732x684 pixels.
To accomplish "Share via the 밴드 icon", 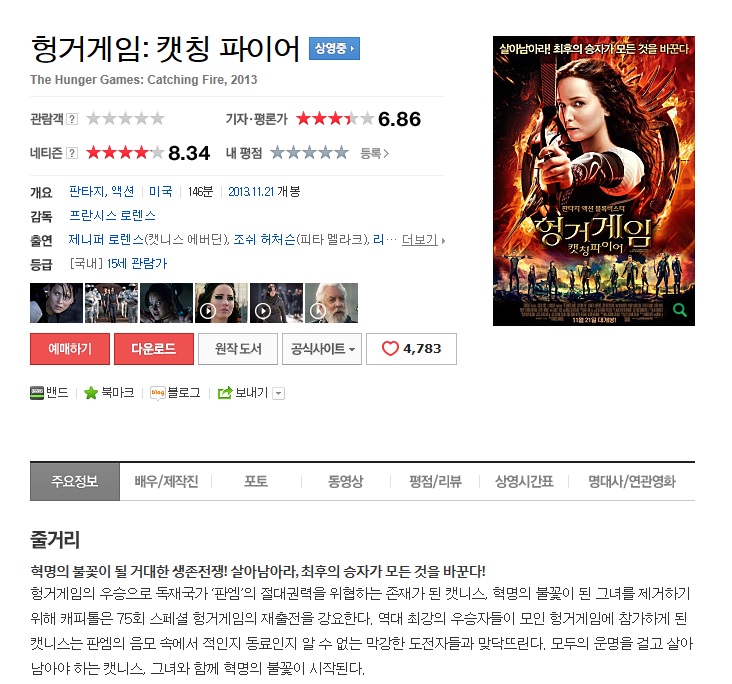I will pyautogui.click(x=37, y=393).
